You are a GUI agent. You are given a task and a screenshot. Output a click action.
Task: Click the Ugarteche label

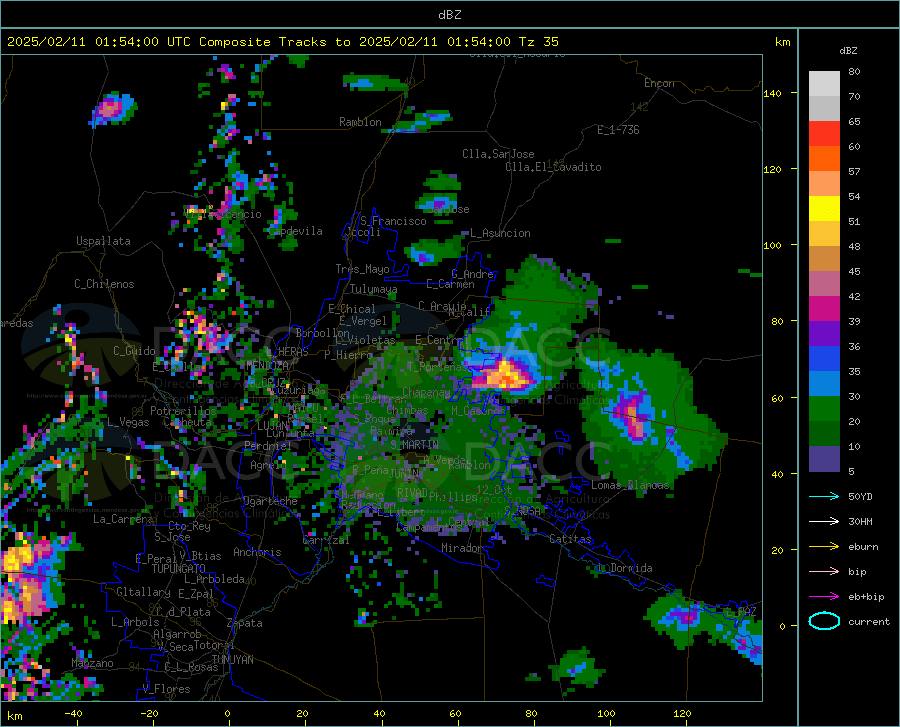click(270, 501)
